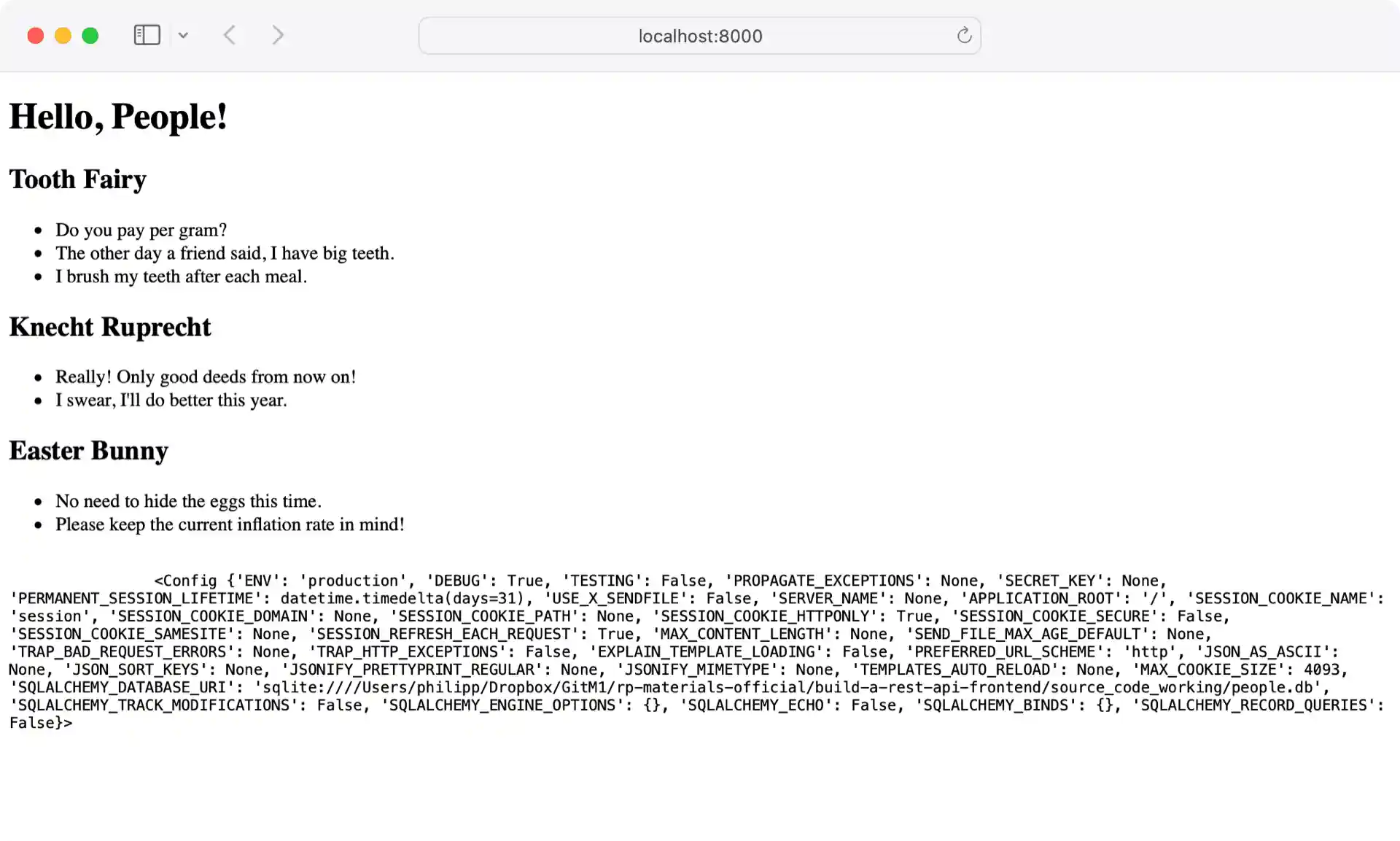Click the red close traffic light
Screen dimensions: 1400x841
34,34
